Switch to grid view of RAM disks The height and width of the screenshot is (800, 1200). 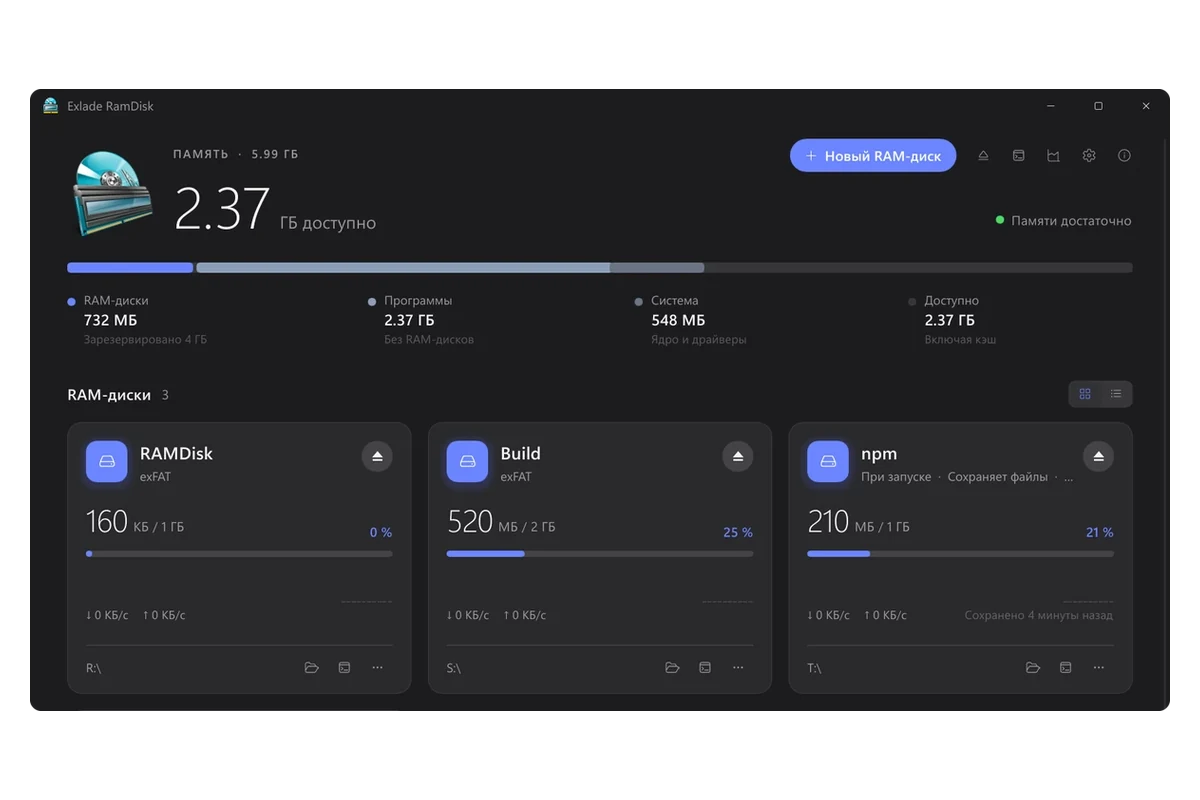tap(1085, 394)
